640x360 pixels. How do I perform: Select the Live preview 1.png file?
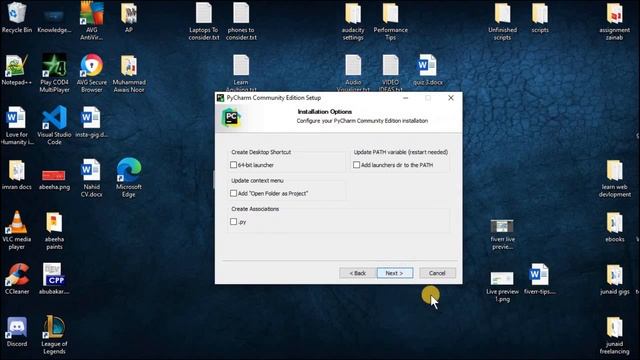[x=502, y=287]
